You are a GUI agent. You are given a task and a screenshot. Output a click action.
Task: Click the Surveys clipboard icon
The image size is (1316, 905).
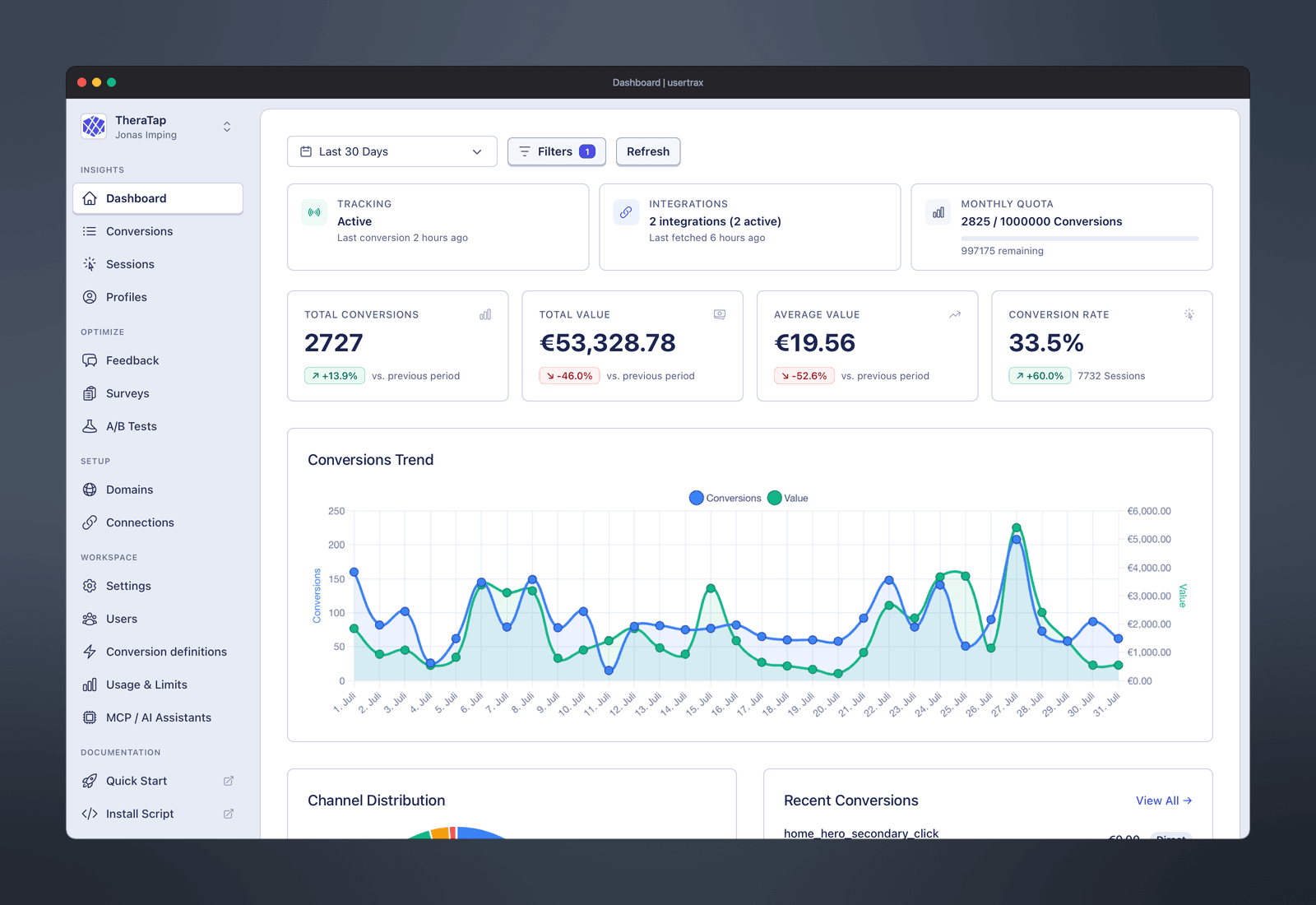coord(90,393)
